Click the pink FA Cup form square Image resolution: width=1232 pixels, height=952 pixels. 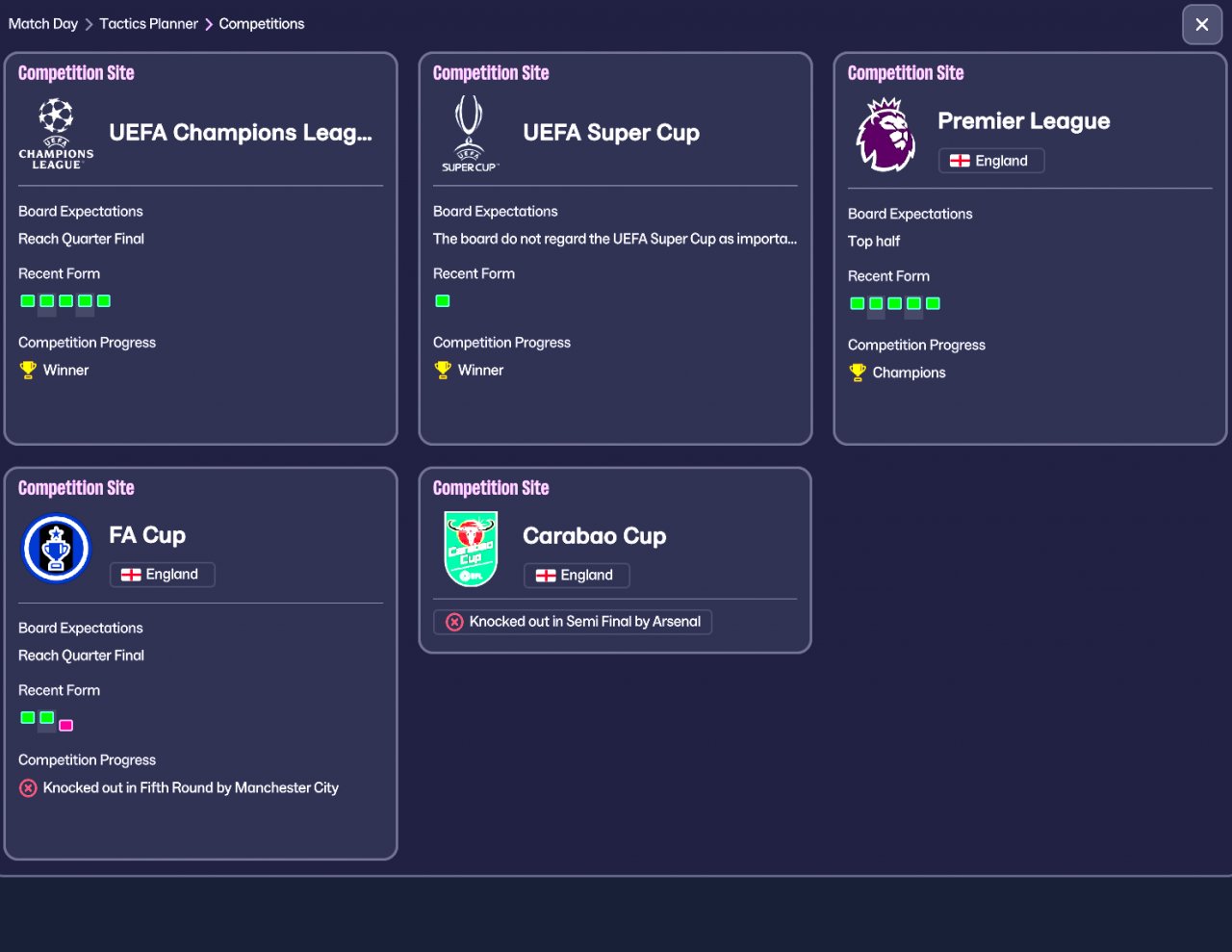(x=66, y=725)
